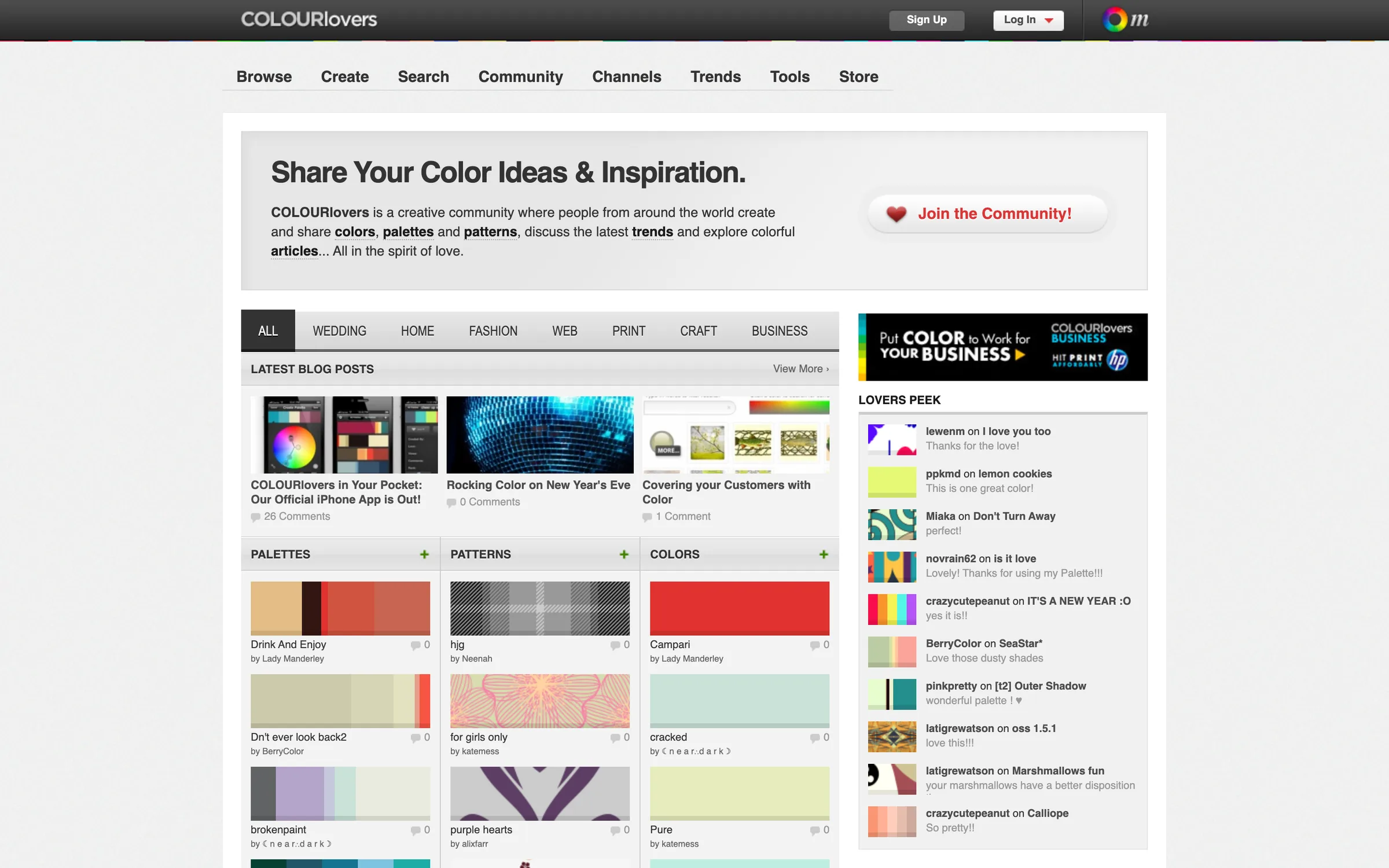Open Drink And Enjoy palette swatch

coord(340,608)
